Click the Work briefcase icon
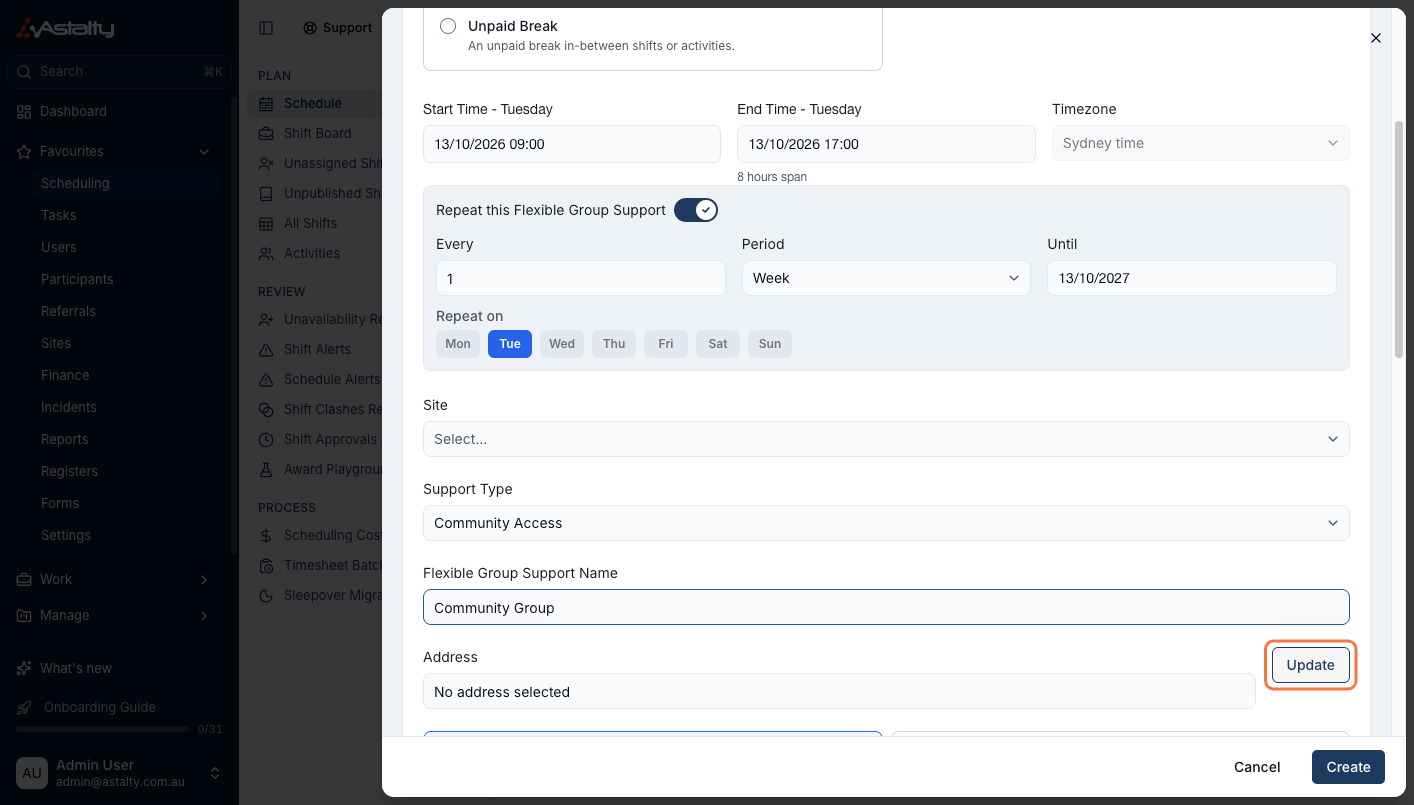This screenshot has height=805, width=1414. tap(24, 580)
